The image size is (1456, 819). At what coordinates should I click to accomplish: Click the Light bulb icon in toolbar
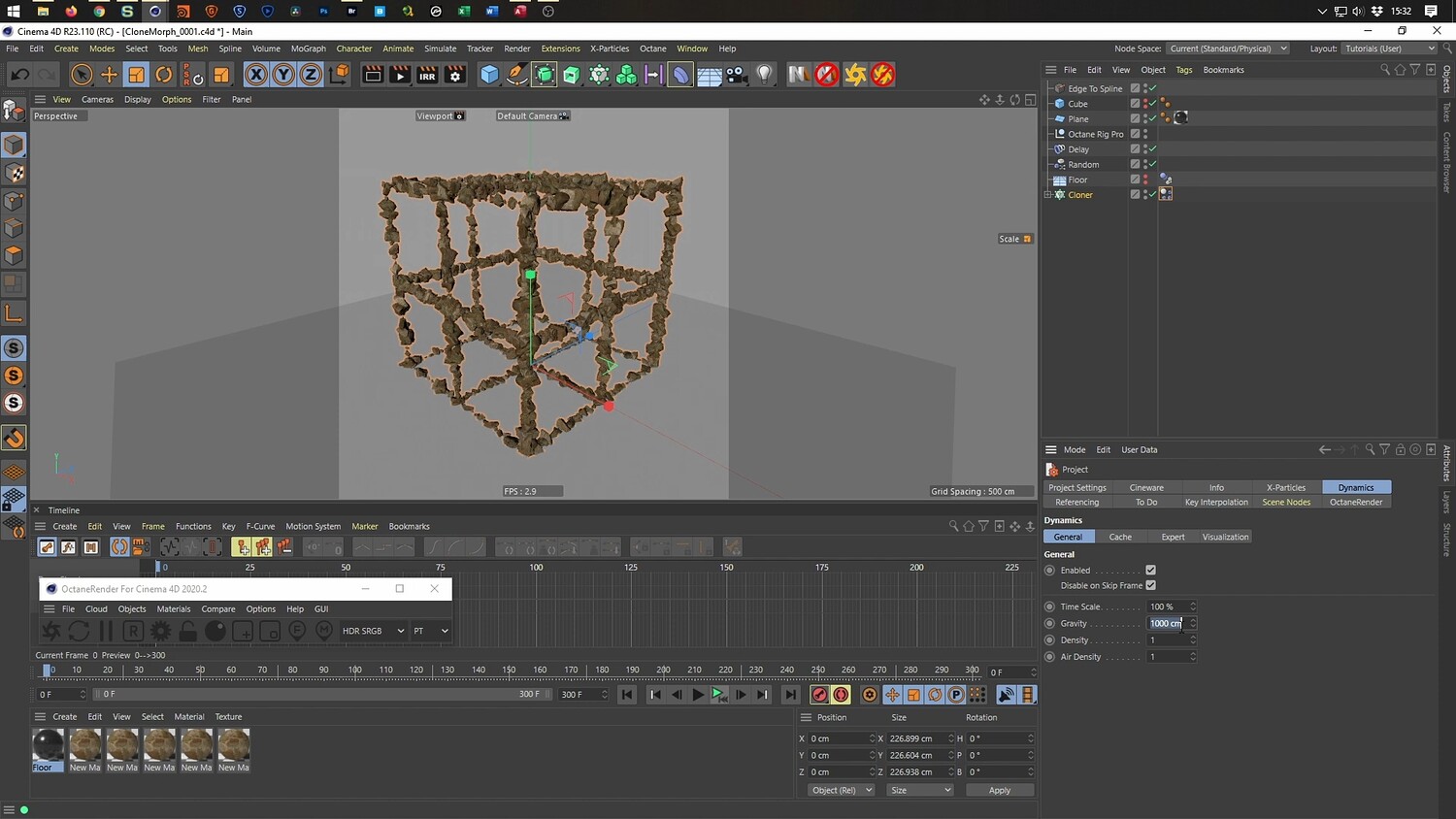(x=765, y=75)
